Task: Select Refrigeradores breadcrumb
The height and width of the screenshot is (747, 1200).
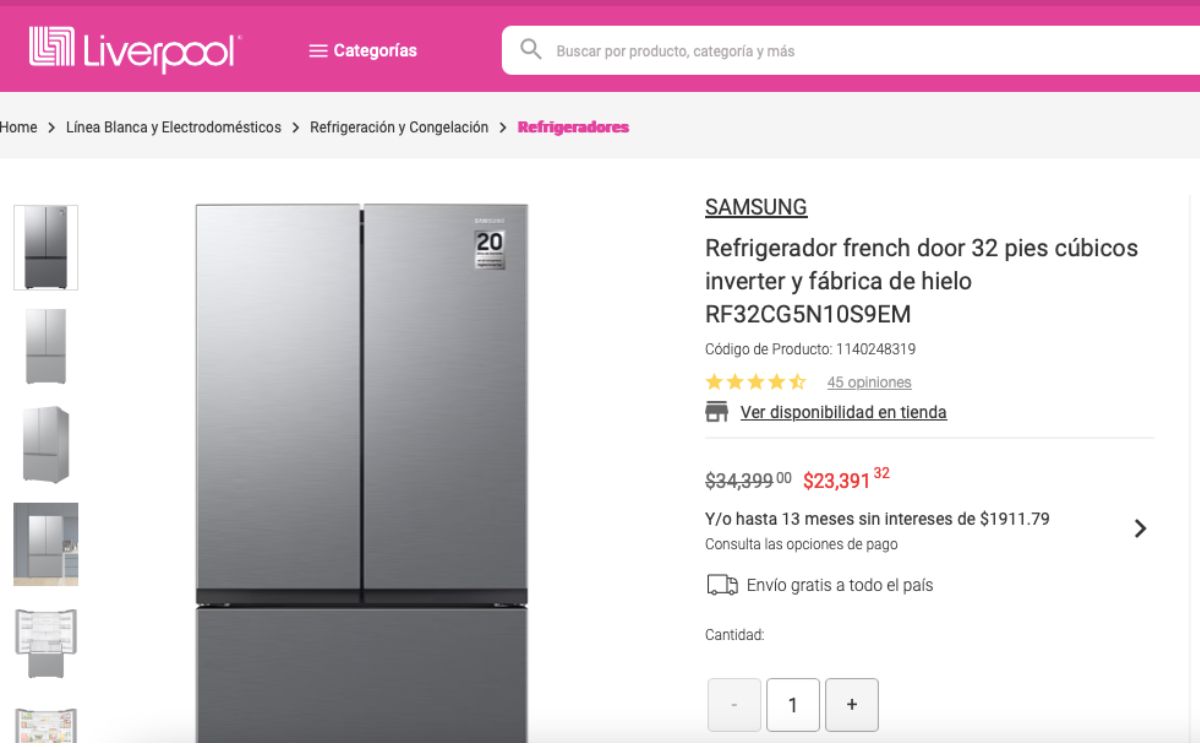Action: [573, 127]
